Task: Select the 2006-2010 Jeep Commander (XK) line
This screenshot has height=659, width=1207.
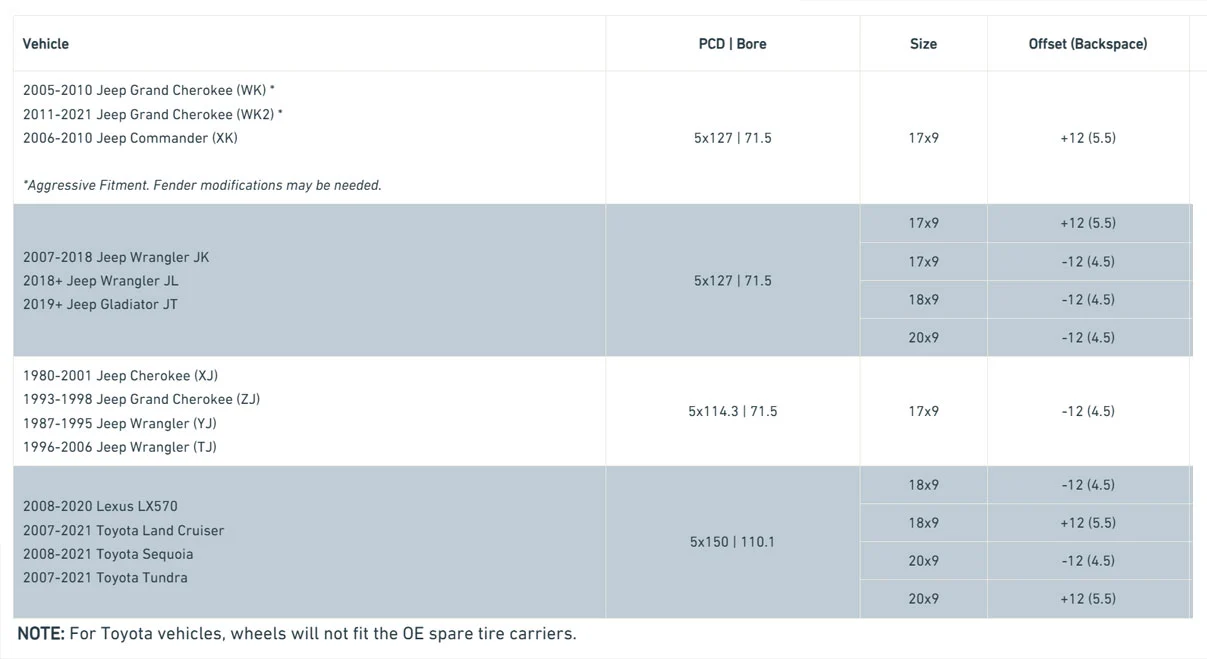Action: [130, 138]
